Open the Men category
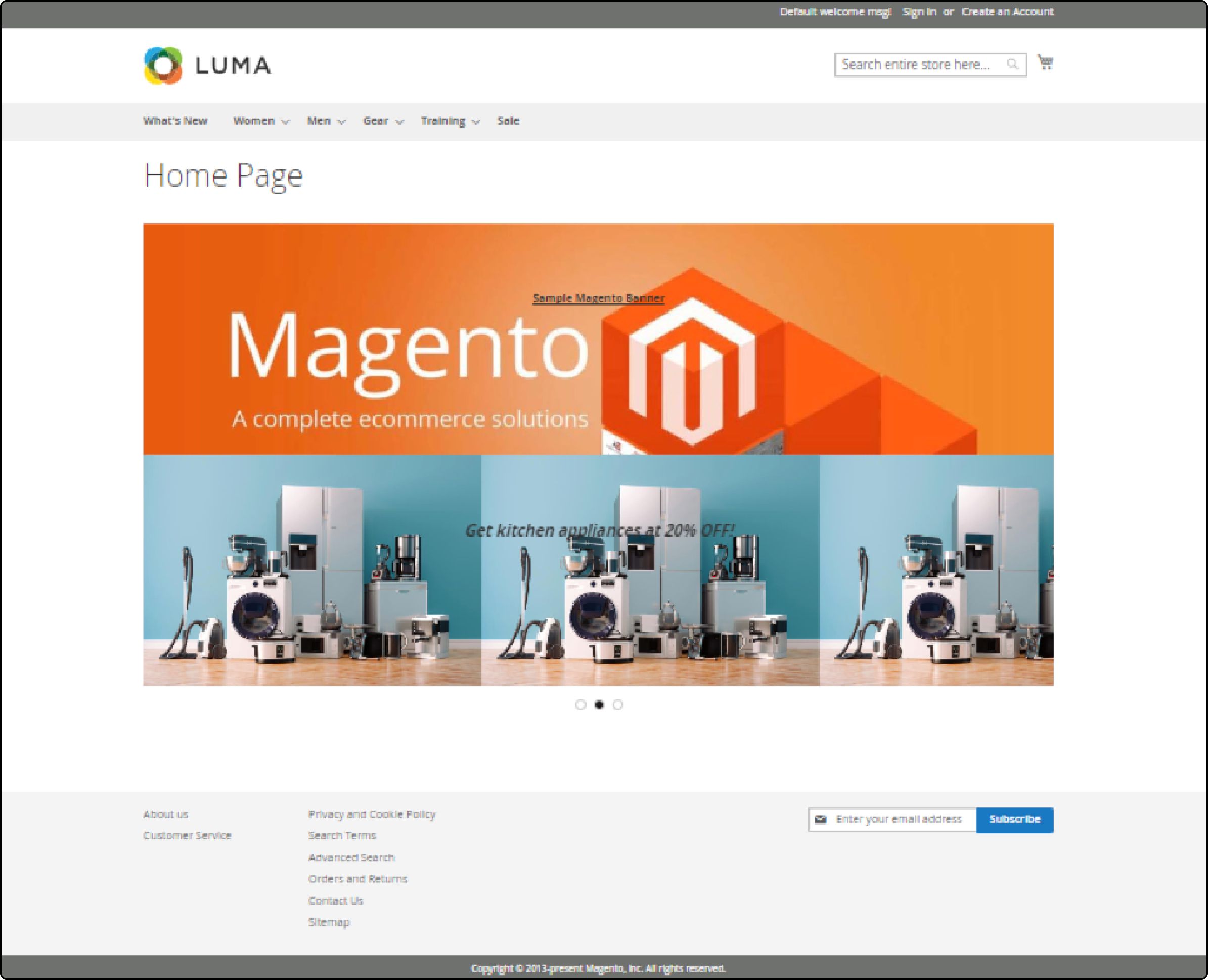This screenshot has height=980, width=1208. [x=319, y=121]
